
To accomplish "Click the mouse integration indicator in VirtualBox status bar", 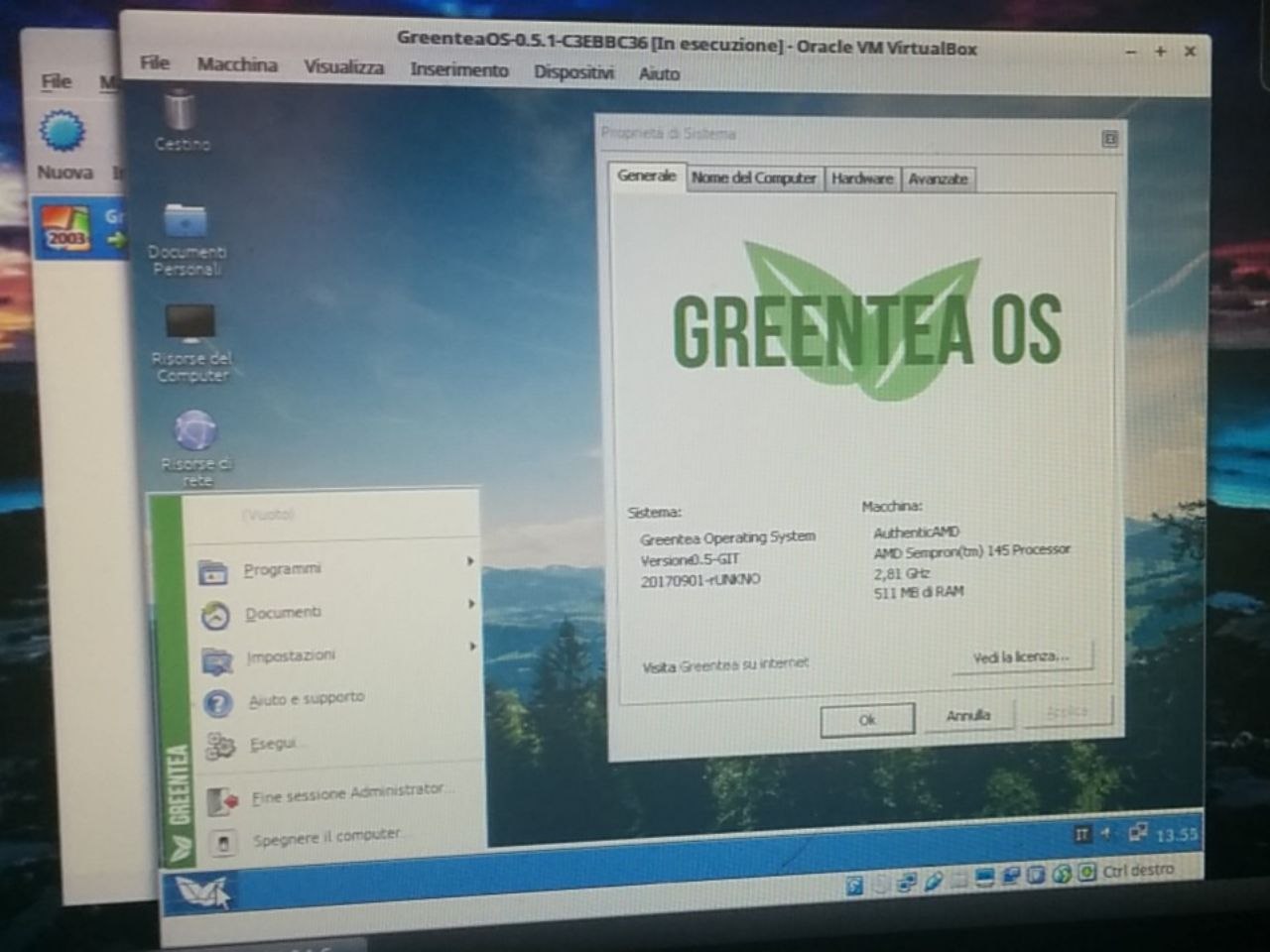I will point(1062,875).
